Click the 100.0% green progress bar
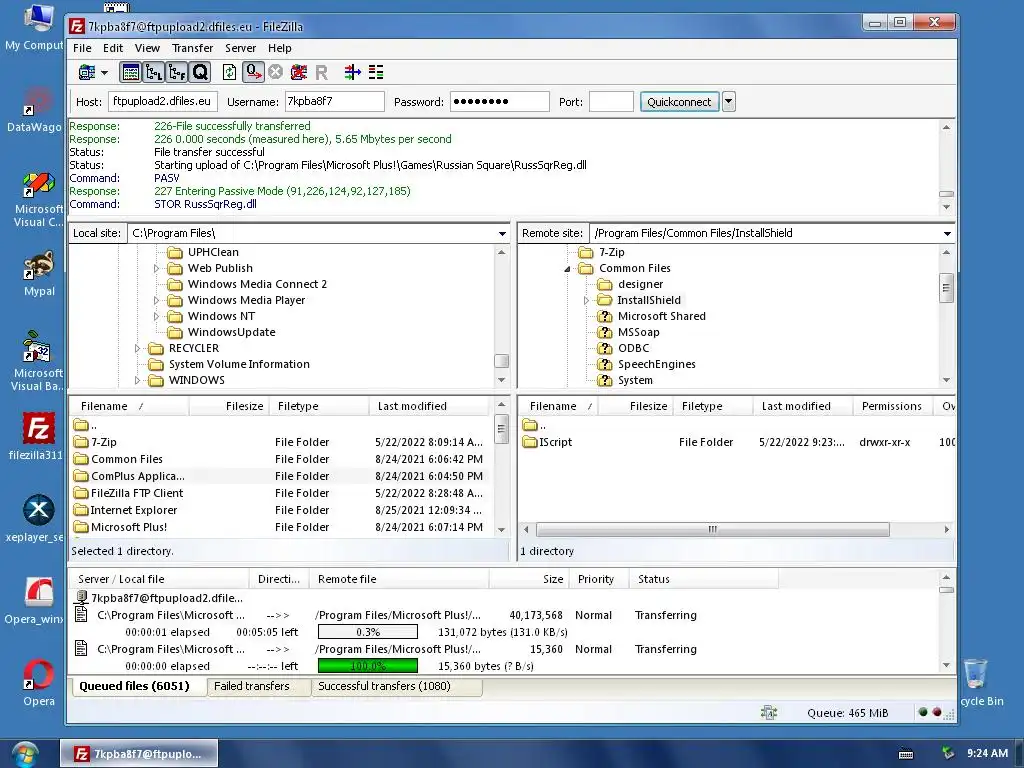 368,666
